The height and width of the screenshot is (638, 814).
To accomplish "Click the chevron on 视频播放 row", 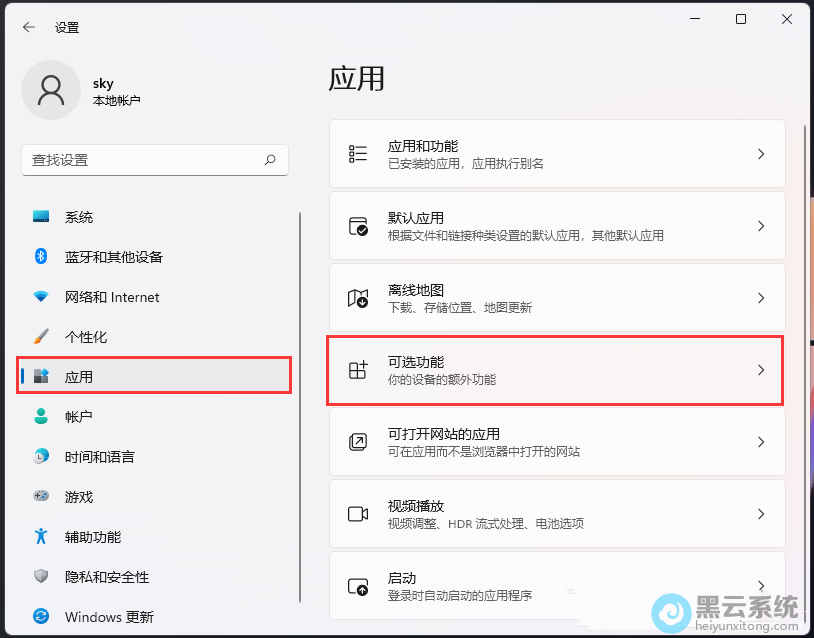I will pyautogui.click(x=760, y=514).
